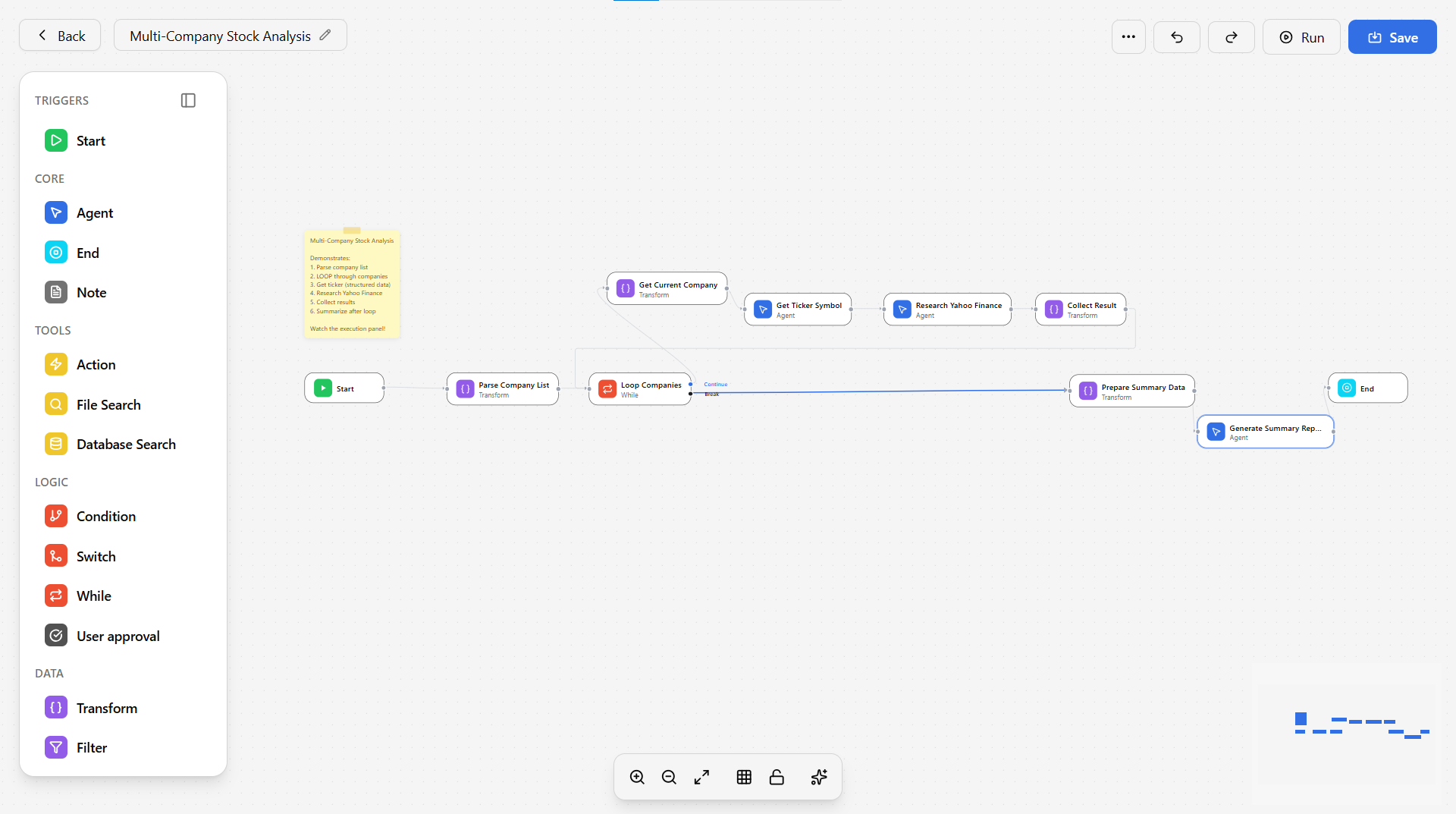Screen dimensions: 1456x814
Task: Save the workflow
Action: 1392,37
